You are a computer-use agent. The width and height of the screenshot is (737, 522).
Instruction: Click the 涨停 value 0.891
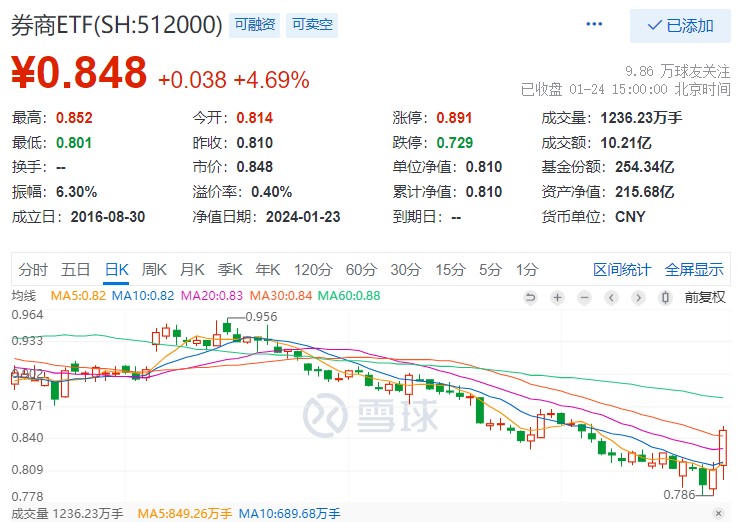pos(454,117)
